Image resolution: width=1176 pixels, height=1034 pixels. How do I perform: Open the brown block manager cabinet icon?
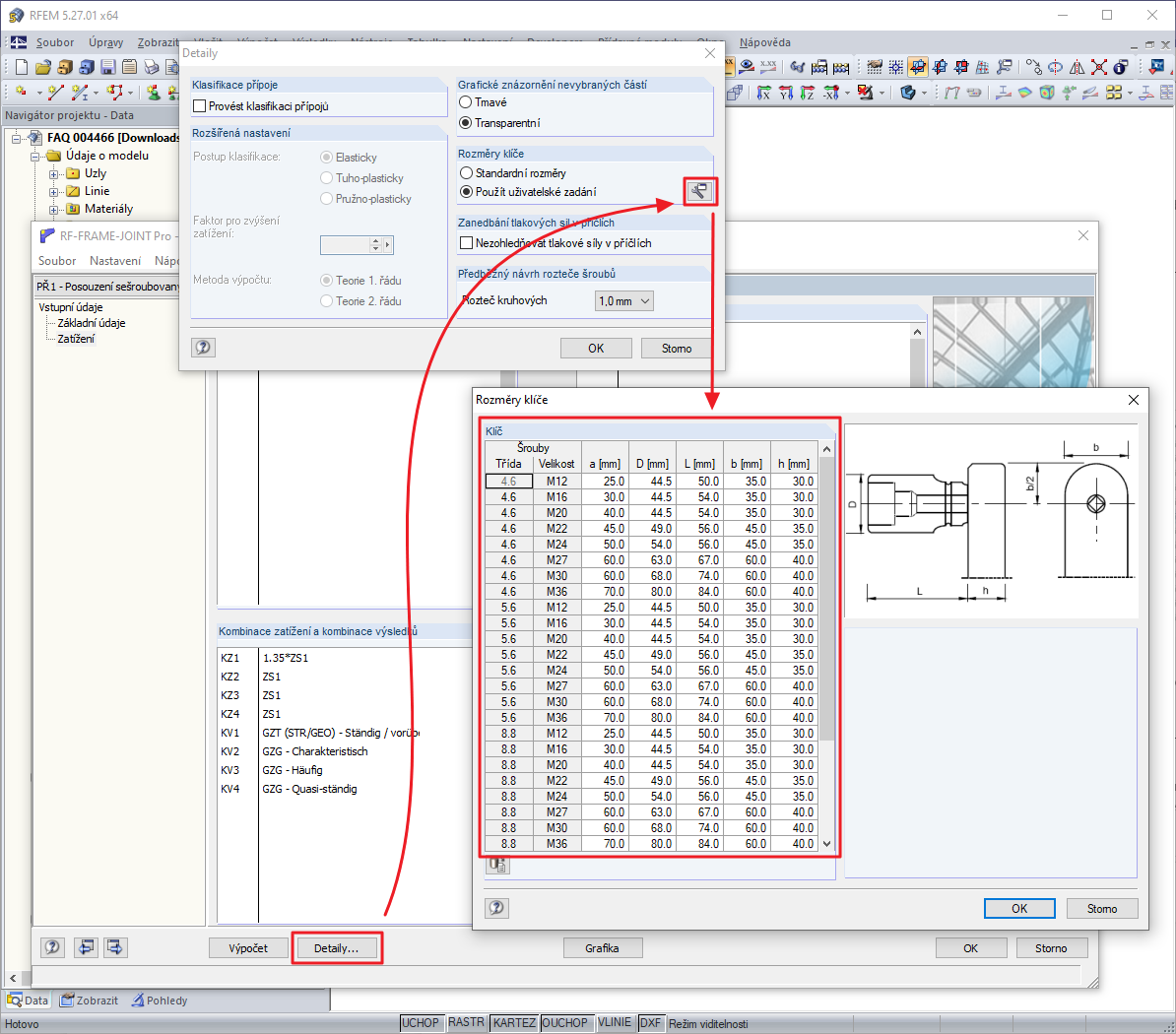coord(64,68)
